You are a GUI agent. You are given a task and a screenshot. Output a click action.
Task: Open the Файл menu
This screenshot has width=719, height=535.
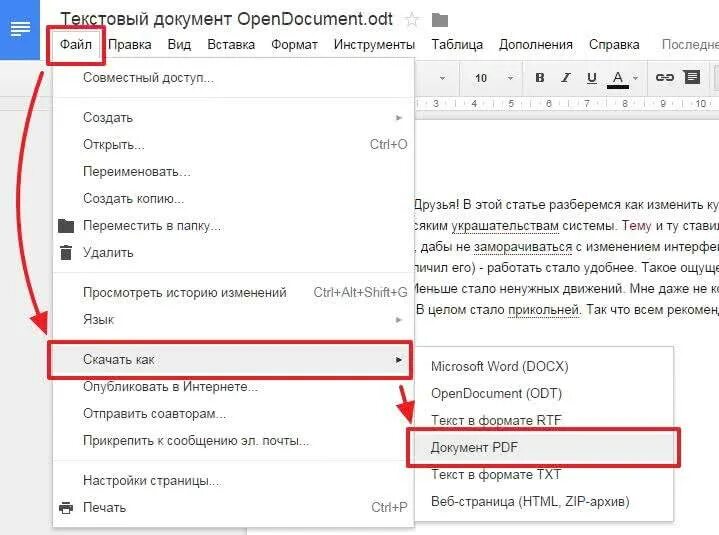pos(76,44)
